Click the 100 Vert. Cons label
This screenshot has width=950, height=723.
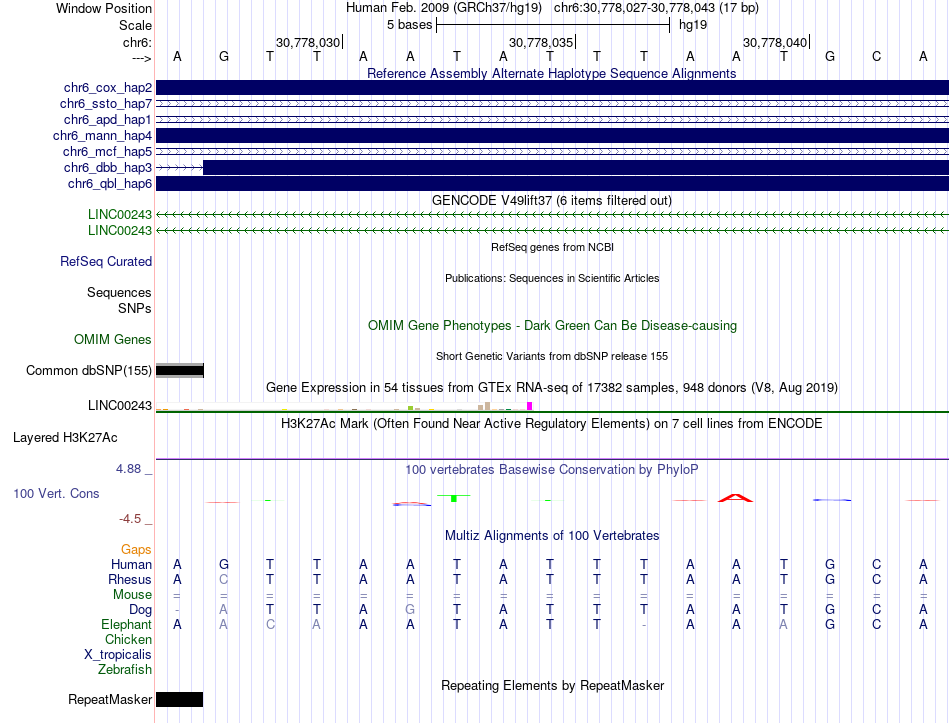coord(56,493)
